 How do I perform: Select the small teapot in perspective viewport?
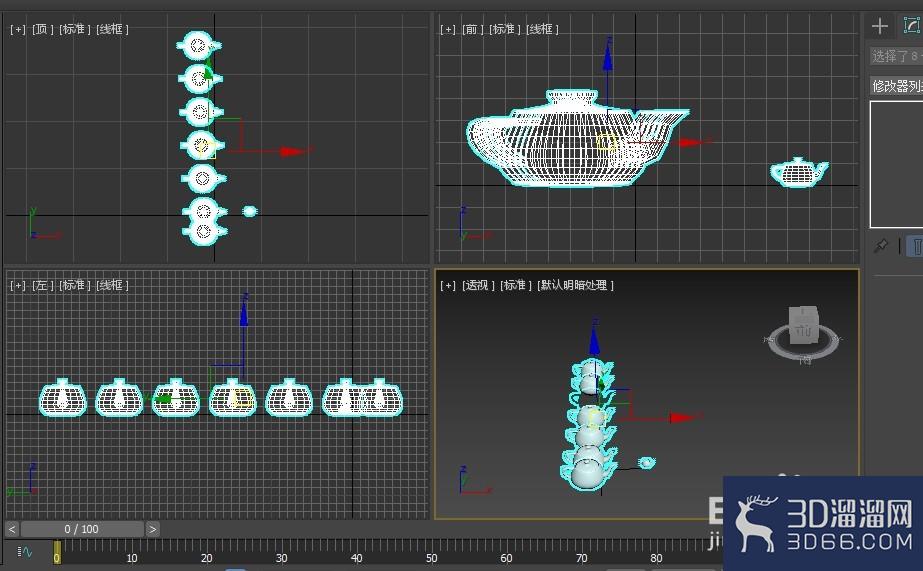point(646,463)
